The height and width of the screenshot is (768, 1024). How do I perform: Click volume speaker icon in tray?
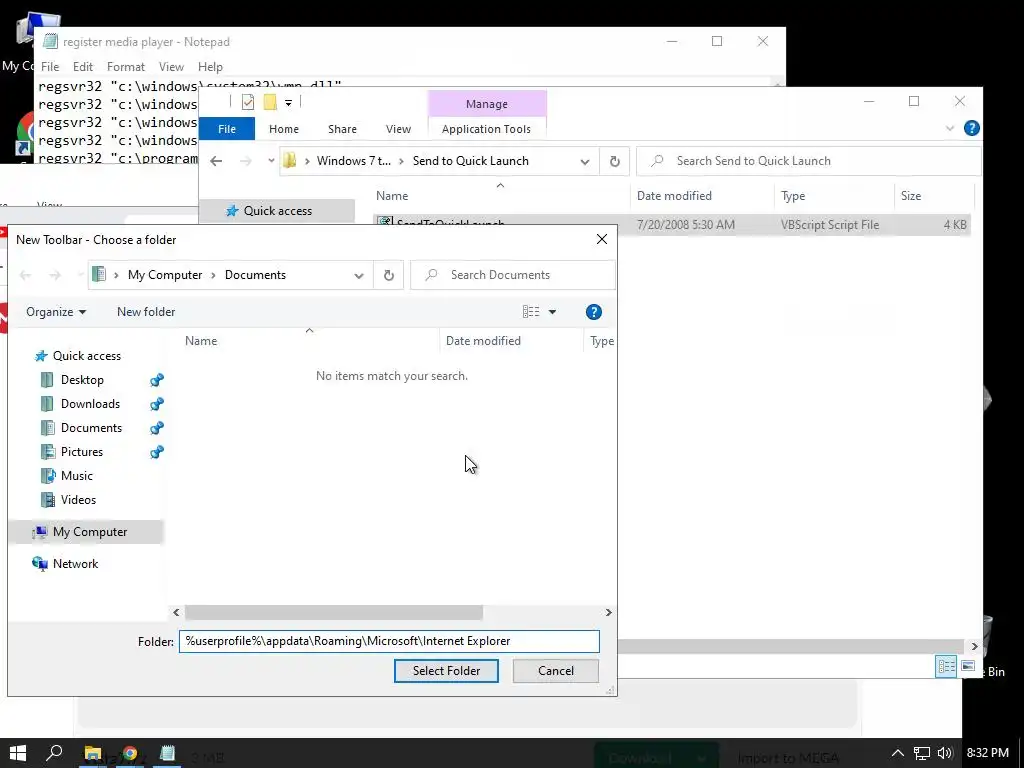pyautogui.click(x=944, y=753)
